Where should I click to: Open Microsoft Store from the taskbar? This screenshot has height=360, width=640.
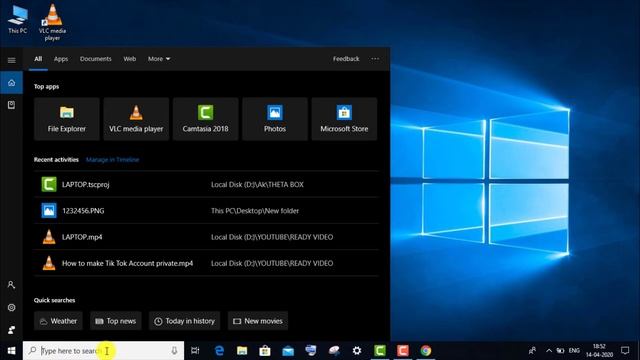(x=265, y=351)
